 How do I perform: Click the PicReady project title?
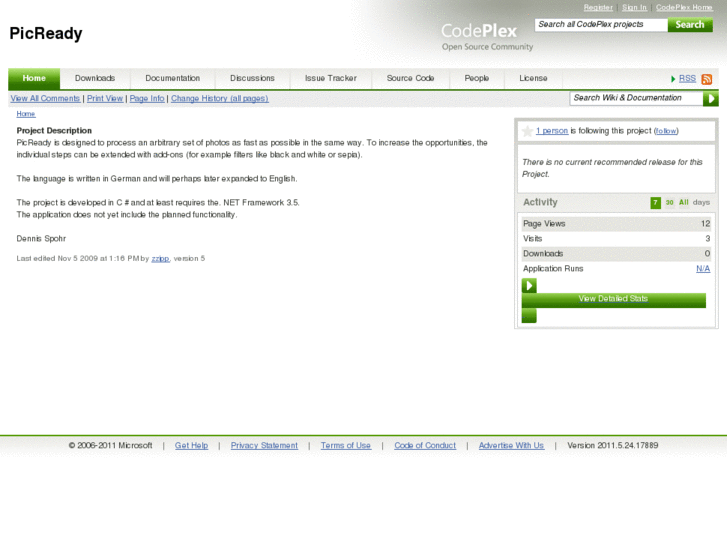click(46, 33)
